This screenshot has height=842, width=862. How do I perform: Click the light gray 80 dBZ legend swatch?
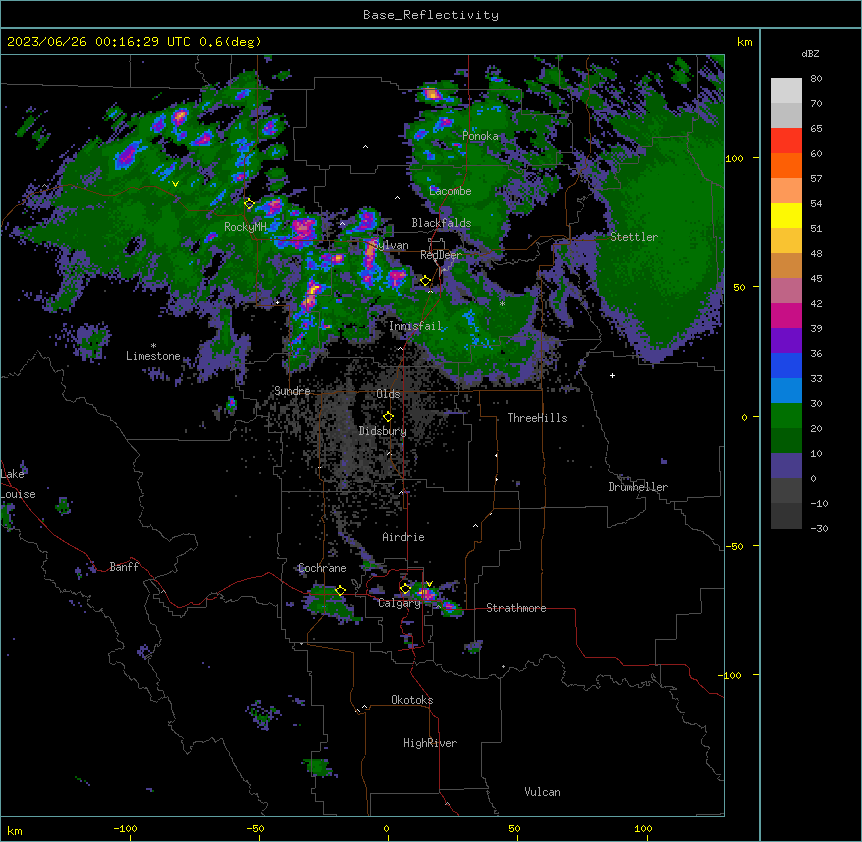pyautogui.click(x=786, y=90)
